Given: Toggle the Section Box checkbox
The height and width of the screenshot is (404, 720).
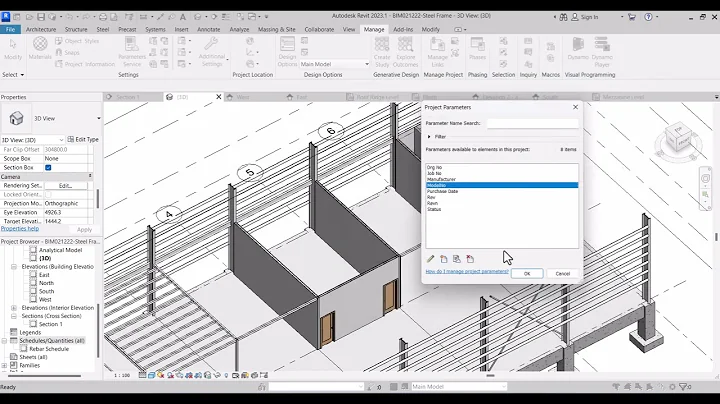Looking at the screenshot, I should [48, 168].
